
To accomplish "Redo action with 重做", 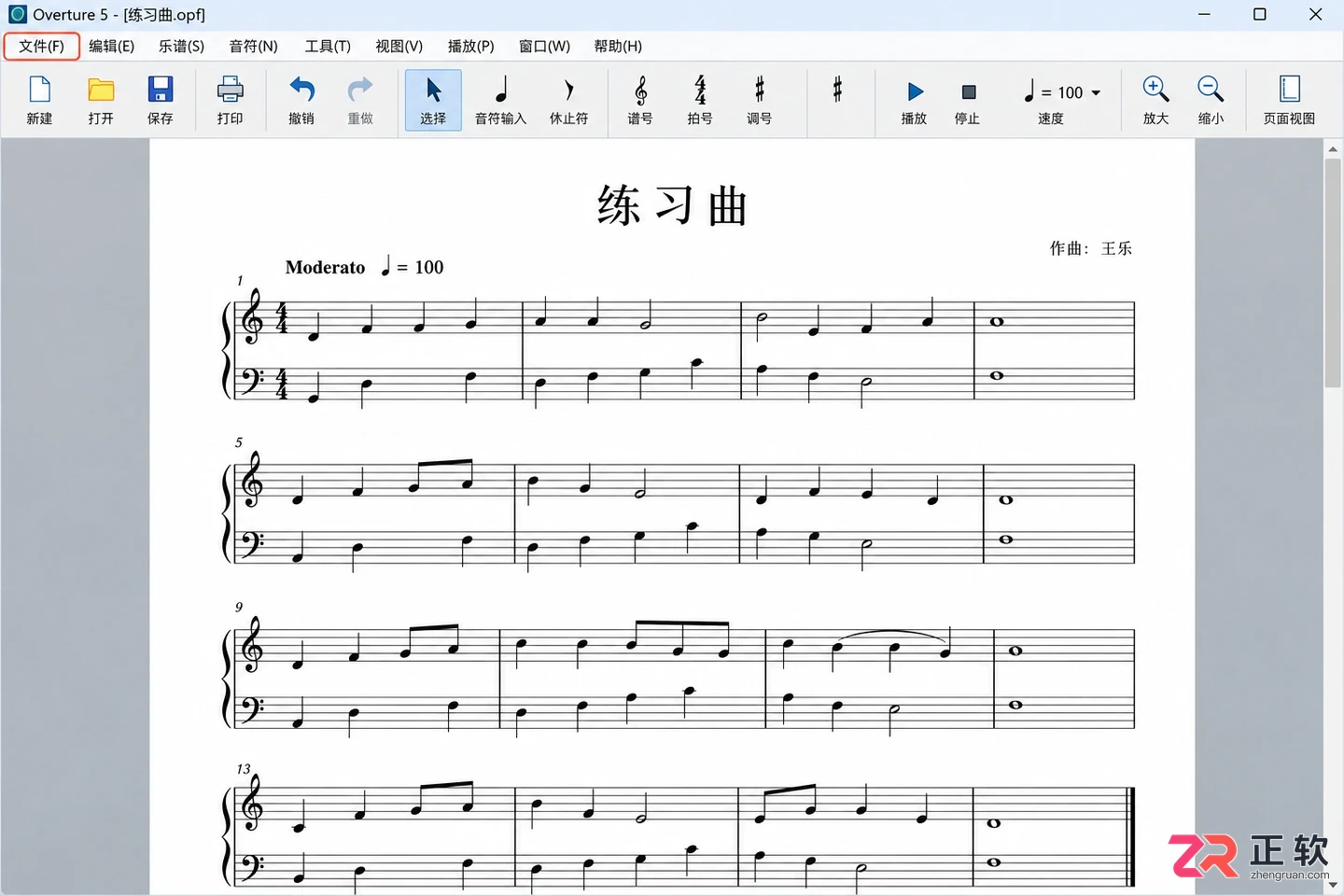I will 360,100.
